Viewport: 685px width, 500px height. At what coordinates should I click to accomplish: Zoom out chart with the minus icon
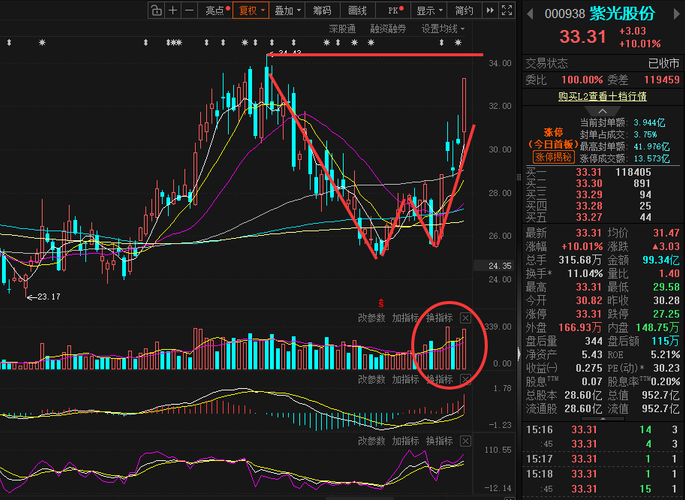click(189, 10)
